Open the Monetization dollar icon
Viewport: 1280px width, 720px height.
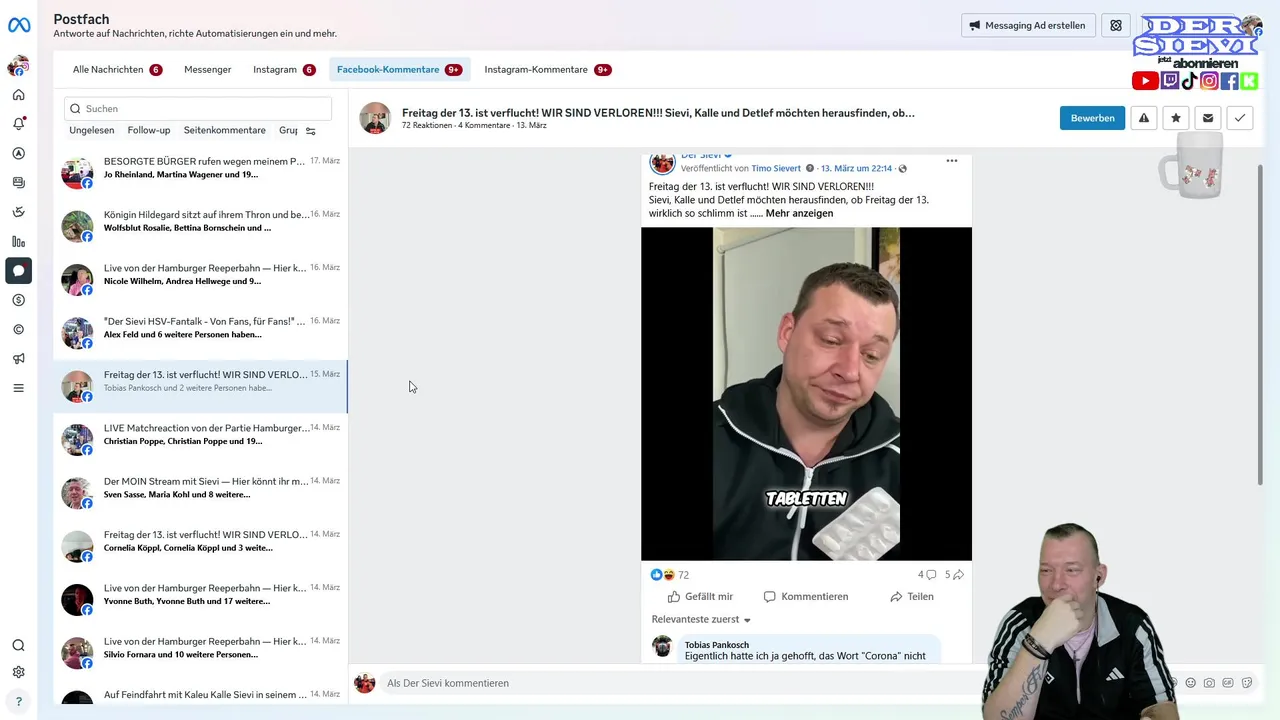pyautogui.click(x=18, y=300)
